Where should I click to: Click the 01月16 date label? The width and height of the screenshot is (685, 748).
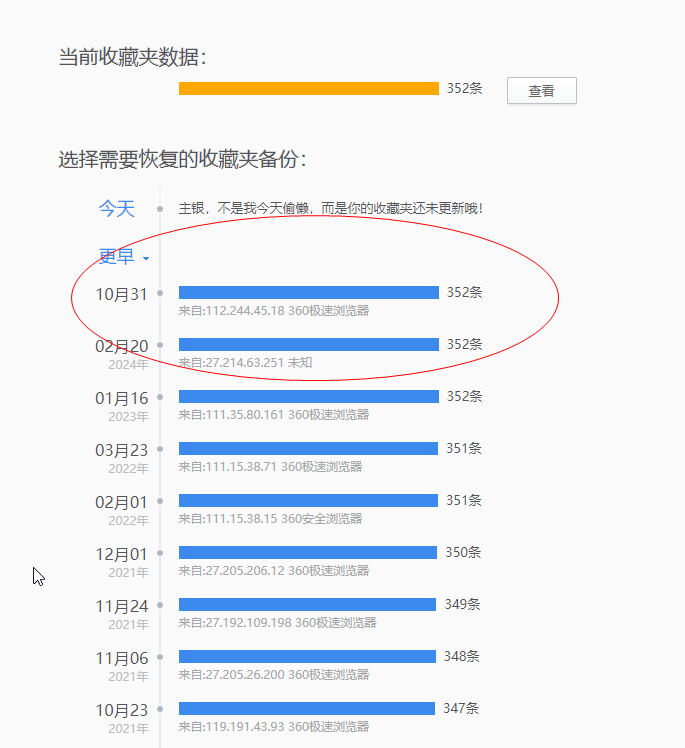pyautogui.click(x=121, y=398)
